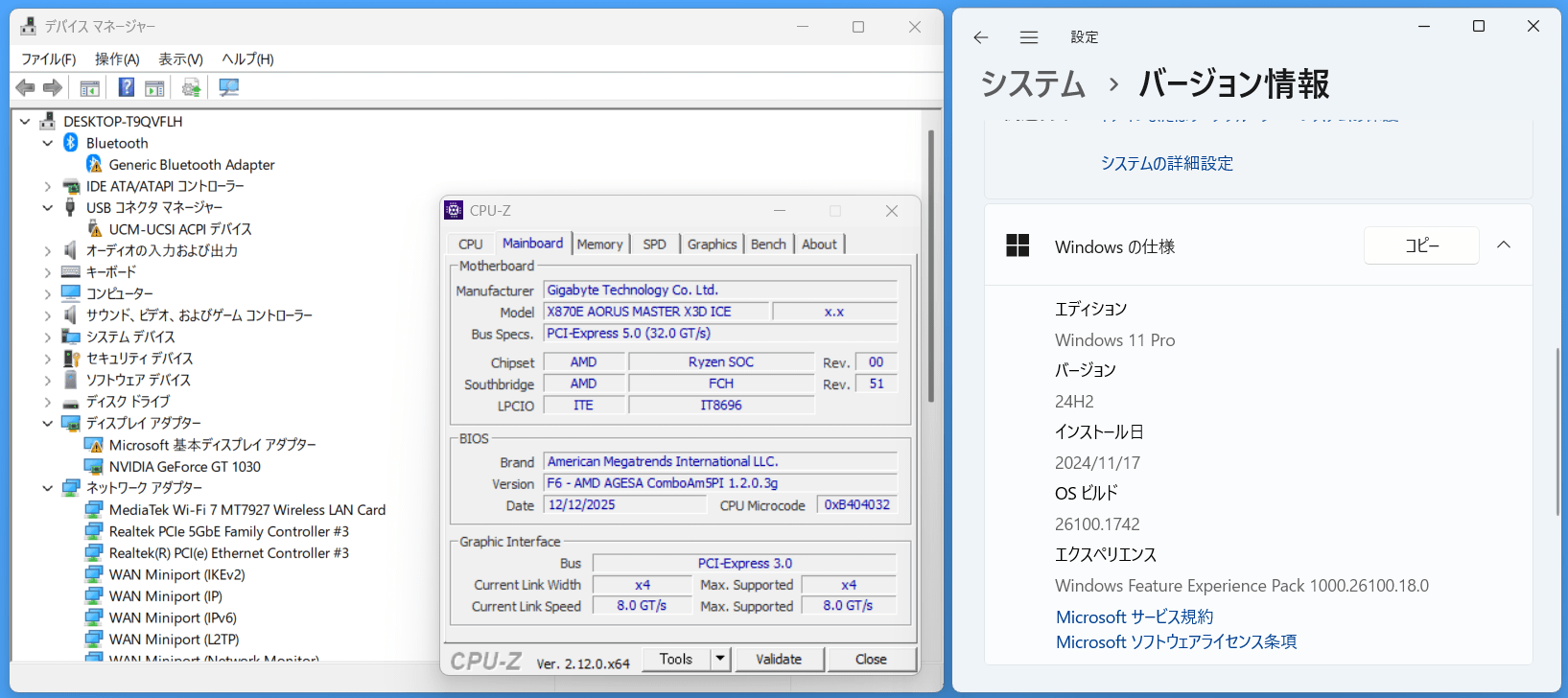This screenshot has width=1568, height=698.
Task: Select the Generic Bluetooth Adapter warning icon
Action: point(95,165)
